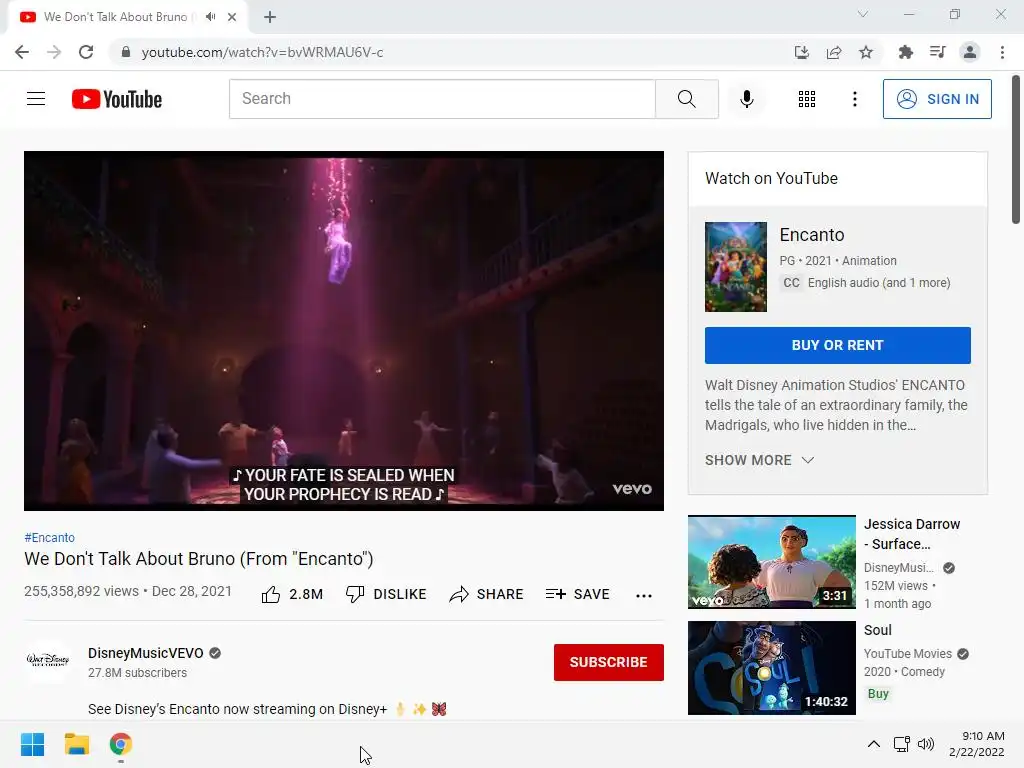The width and height of the screenshot is (1024, 768).
Task: Open more actions ellipsis below video
Action: [x=644, y=596]
